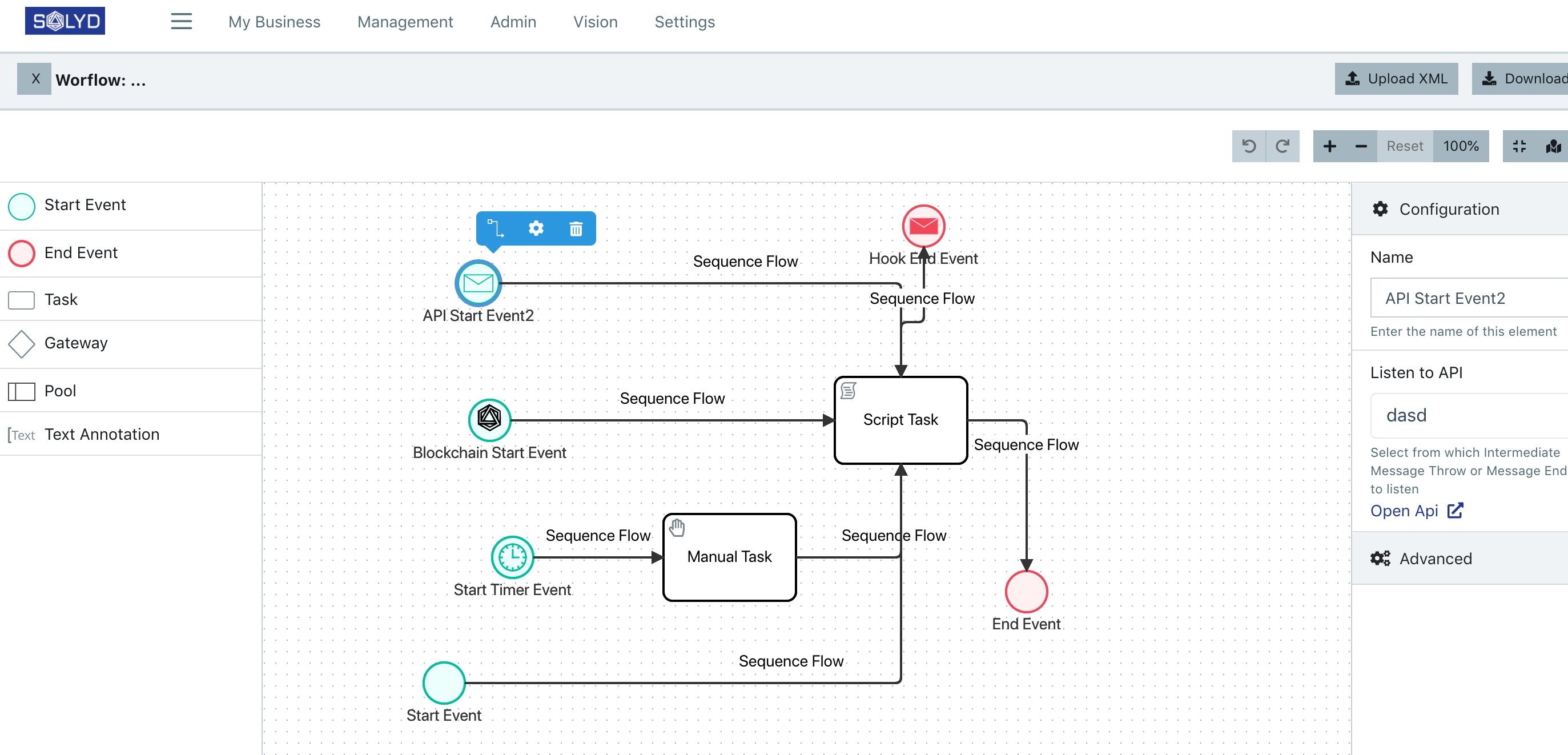Reset the zoom level
This screenshot has height=755, width=1568.
click(x=1405, y=146)
